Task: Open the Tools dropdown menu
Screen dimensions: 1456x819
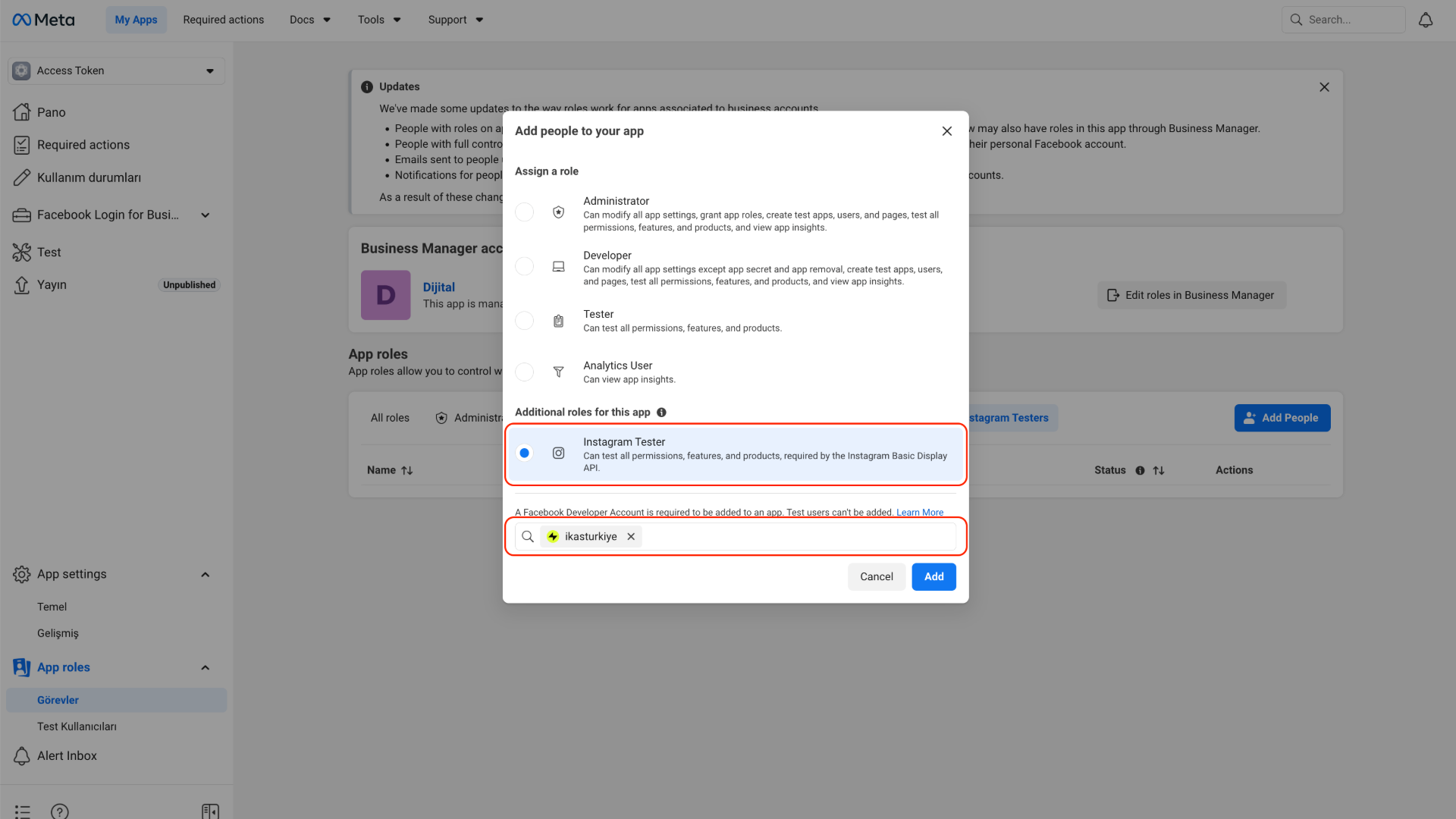Action: [x=379, y=20]
